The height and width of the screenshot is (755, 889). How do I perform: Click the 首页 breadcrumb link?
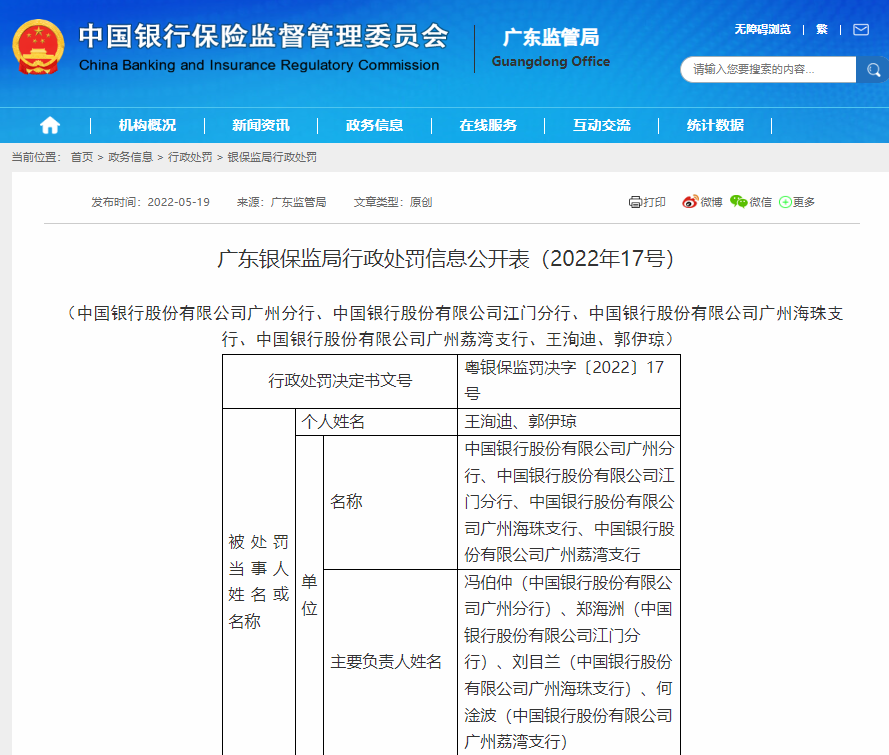coord(82,157)
